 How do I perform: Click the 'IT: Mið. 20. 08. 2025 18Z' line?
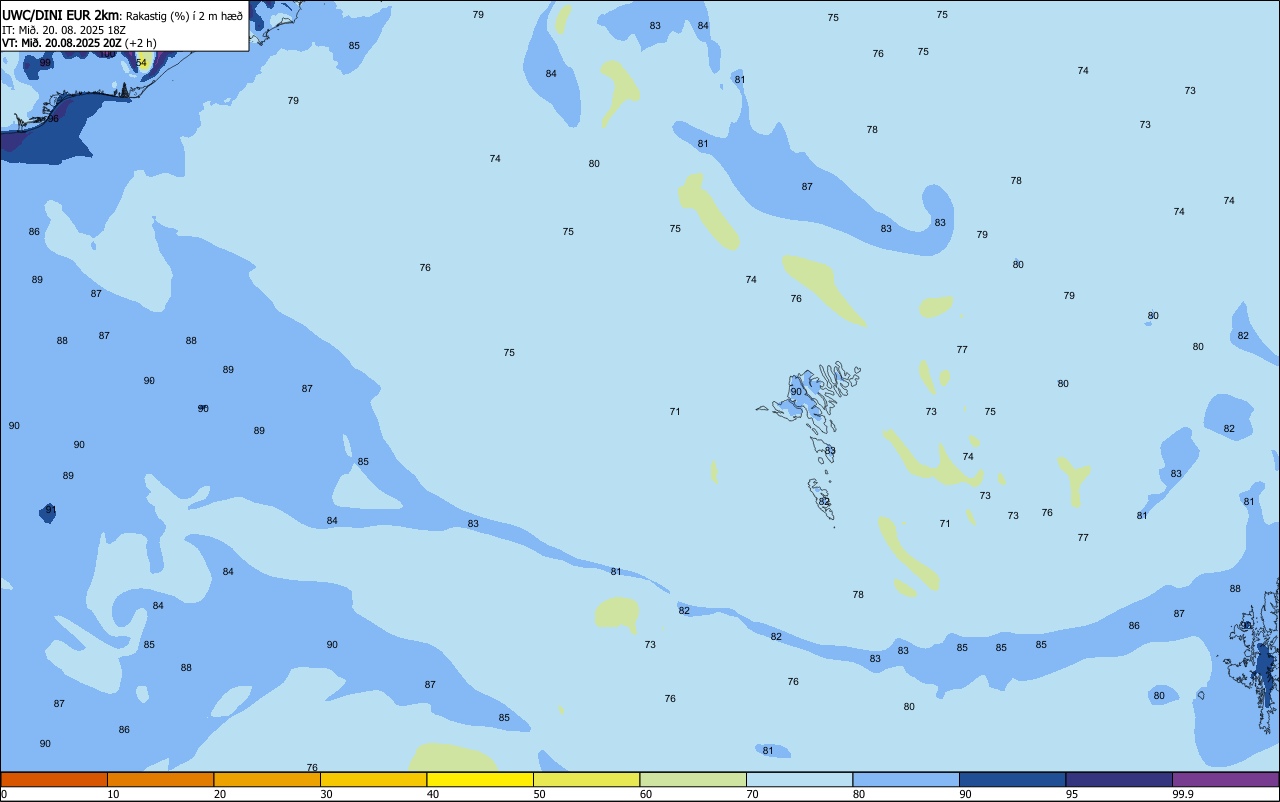[x=64, y=30]
